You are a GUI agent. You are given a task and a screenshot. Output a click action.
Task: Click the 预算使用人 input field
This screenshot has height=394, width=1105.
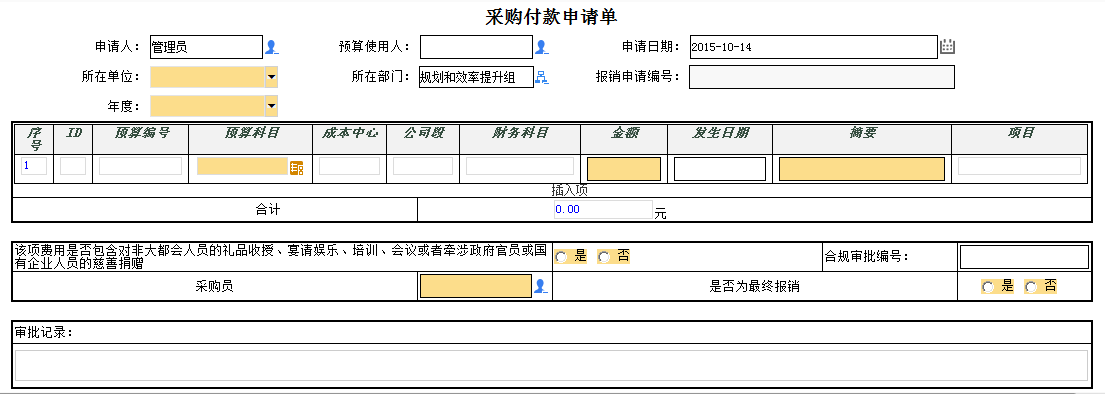pos(476,47)
